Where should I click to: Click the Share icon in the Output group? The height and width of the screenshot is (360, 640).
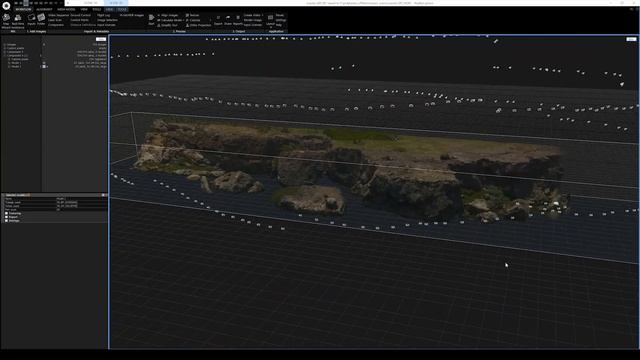click(228, 18)
